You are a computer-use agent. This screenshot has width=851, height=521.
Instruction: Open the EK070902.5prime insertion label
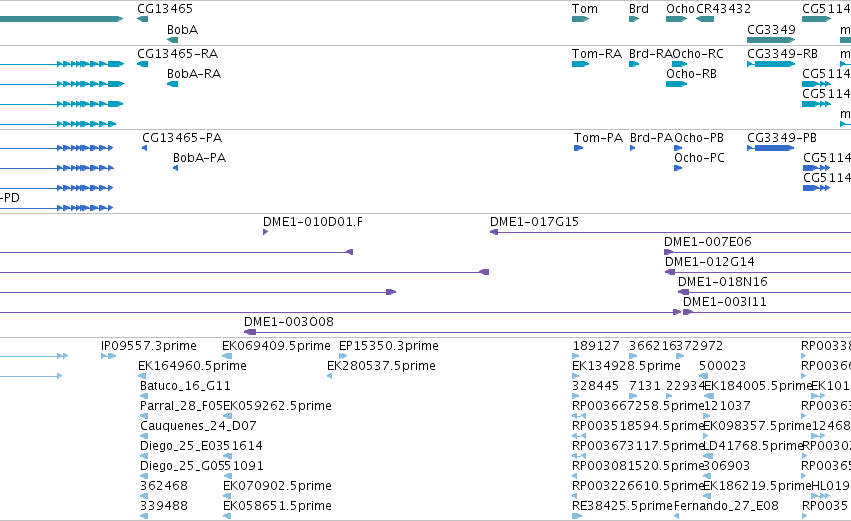pos(277,486)
